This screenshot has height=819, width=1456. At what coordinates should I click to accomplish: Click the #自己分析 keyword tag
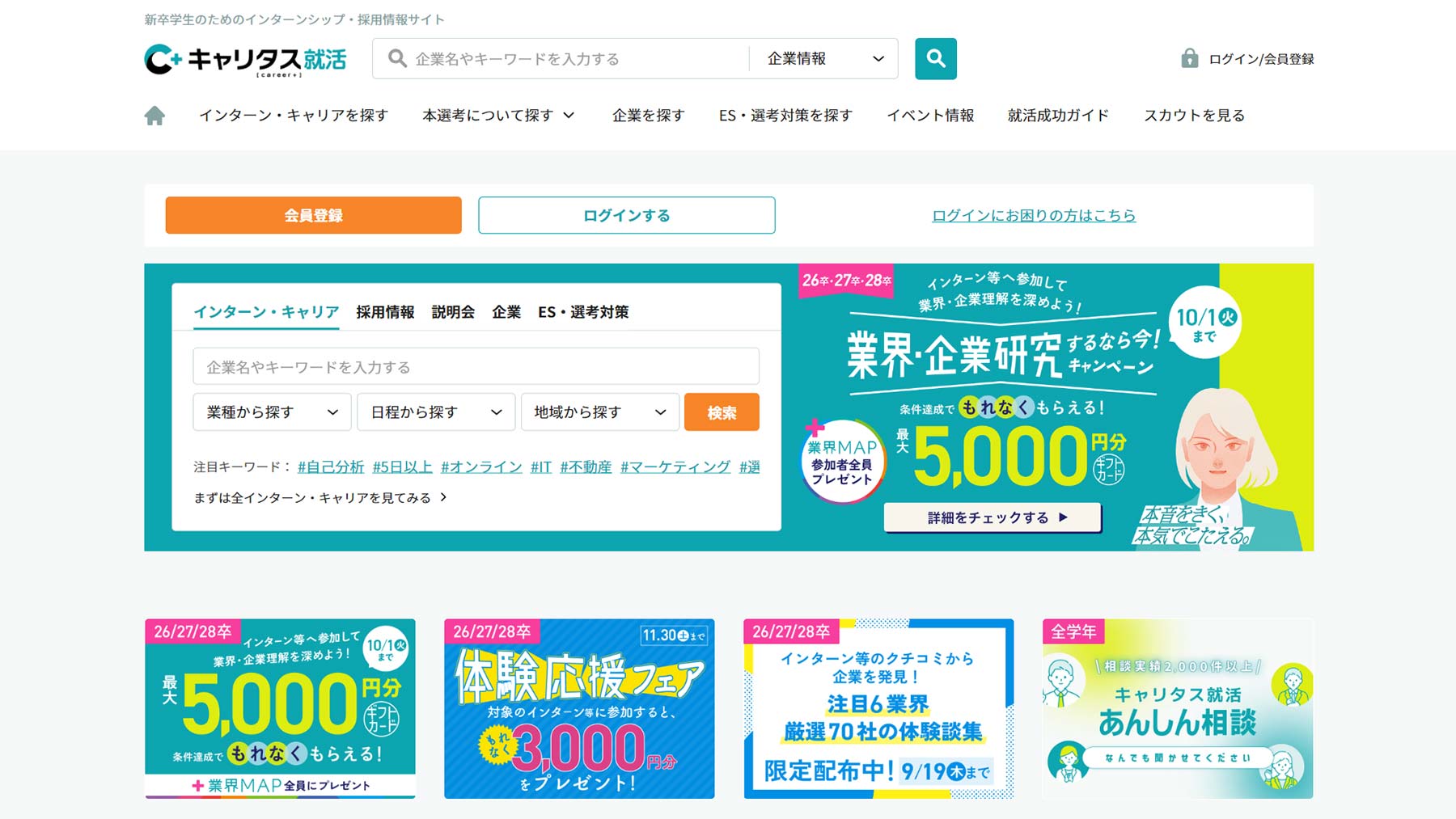point(331,466)
